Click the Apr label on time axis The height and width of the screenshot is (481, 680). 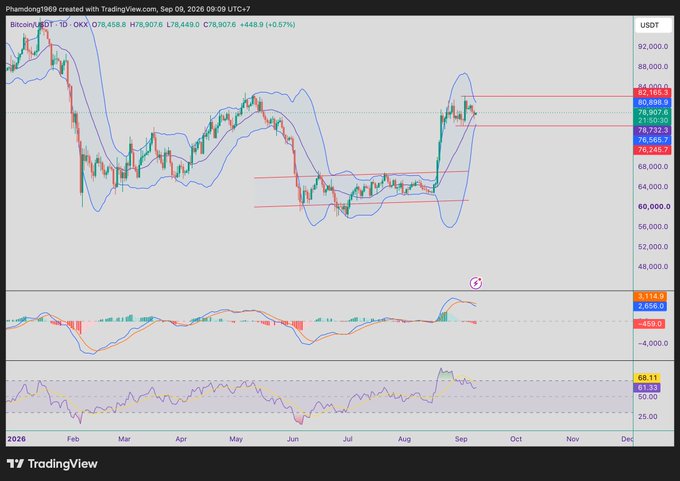point(181,439)
